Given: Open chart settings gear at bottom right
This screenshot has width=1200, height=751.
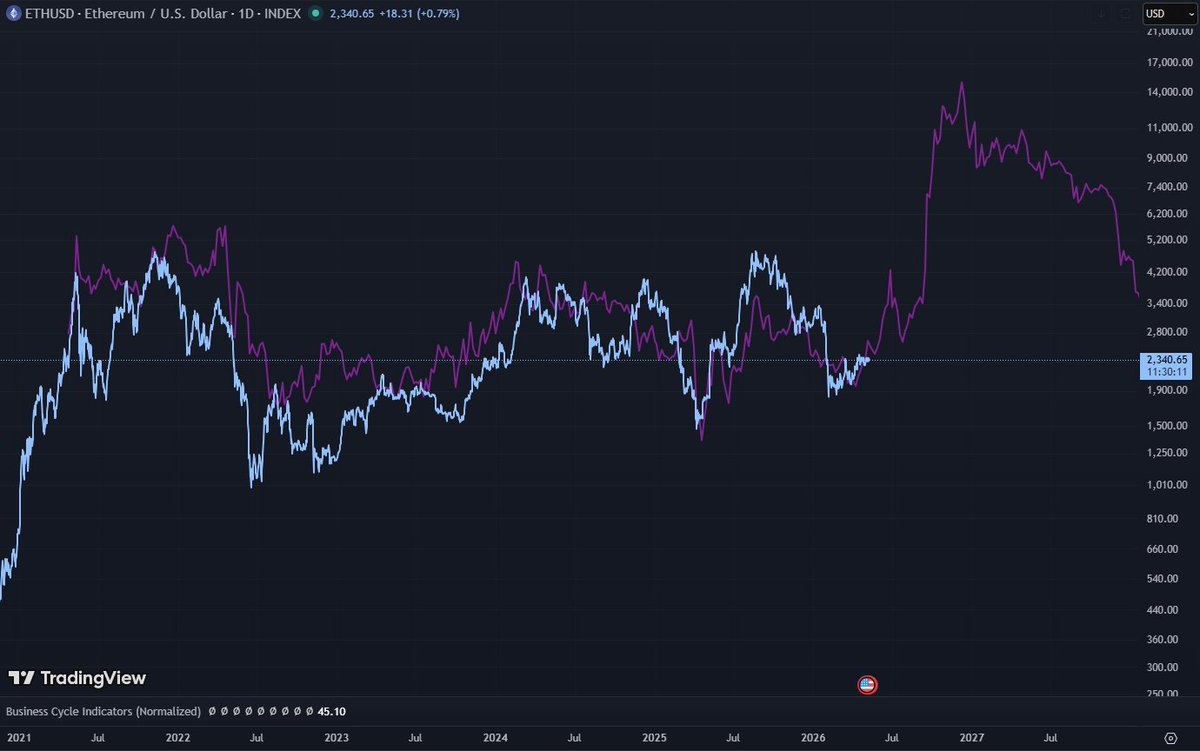Looking at the screenshot, I should pos(1169,740).
